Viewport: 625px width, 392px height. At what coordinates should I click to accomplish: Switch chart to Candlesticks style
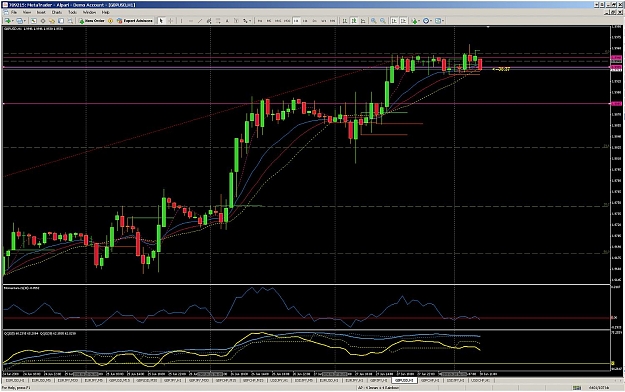pos(354,21)
